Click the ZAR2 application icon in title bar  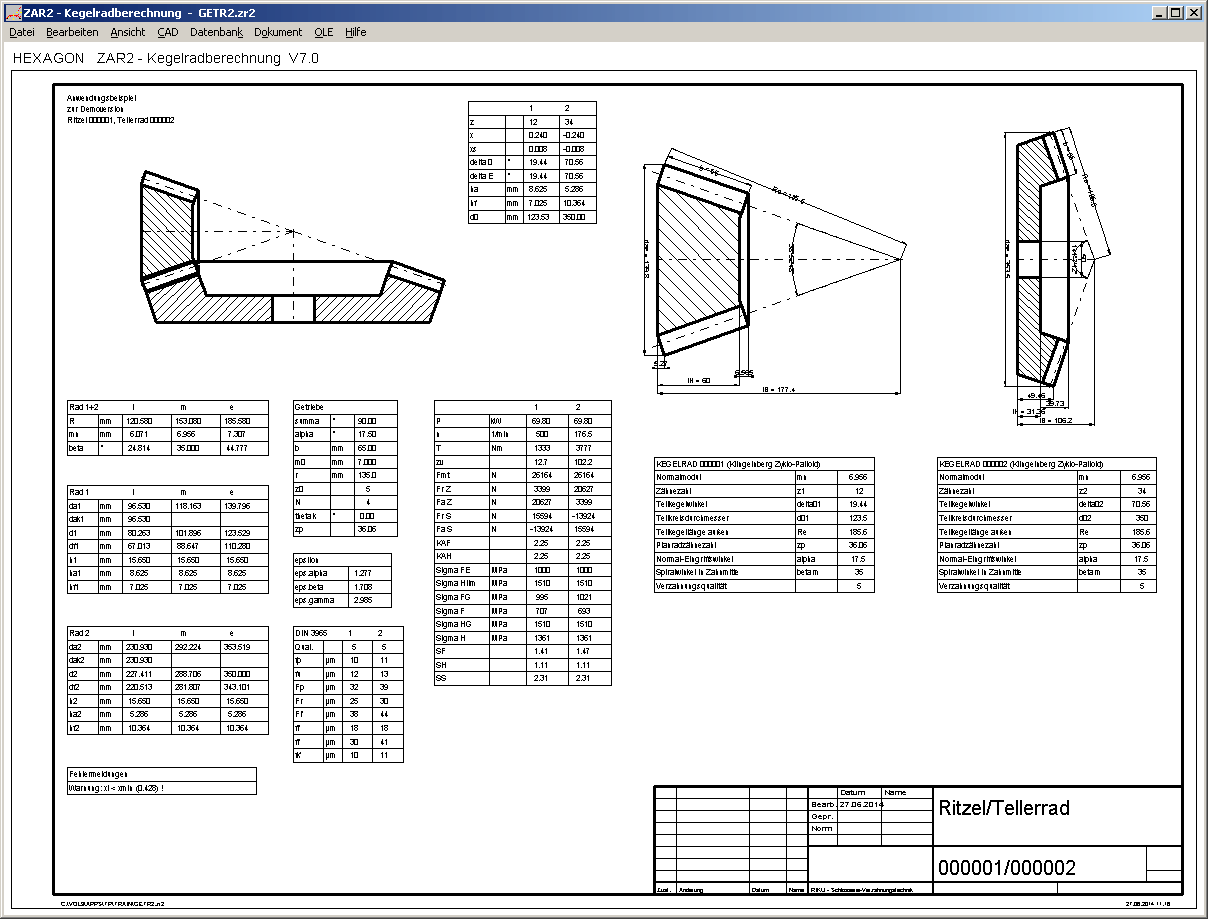point(12,13)
